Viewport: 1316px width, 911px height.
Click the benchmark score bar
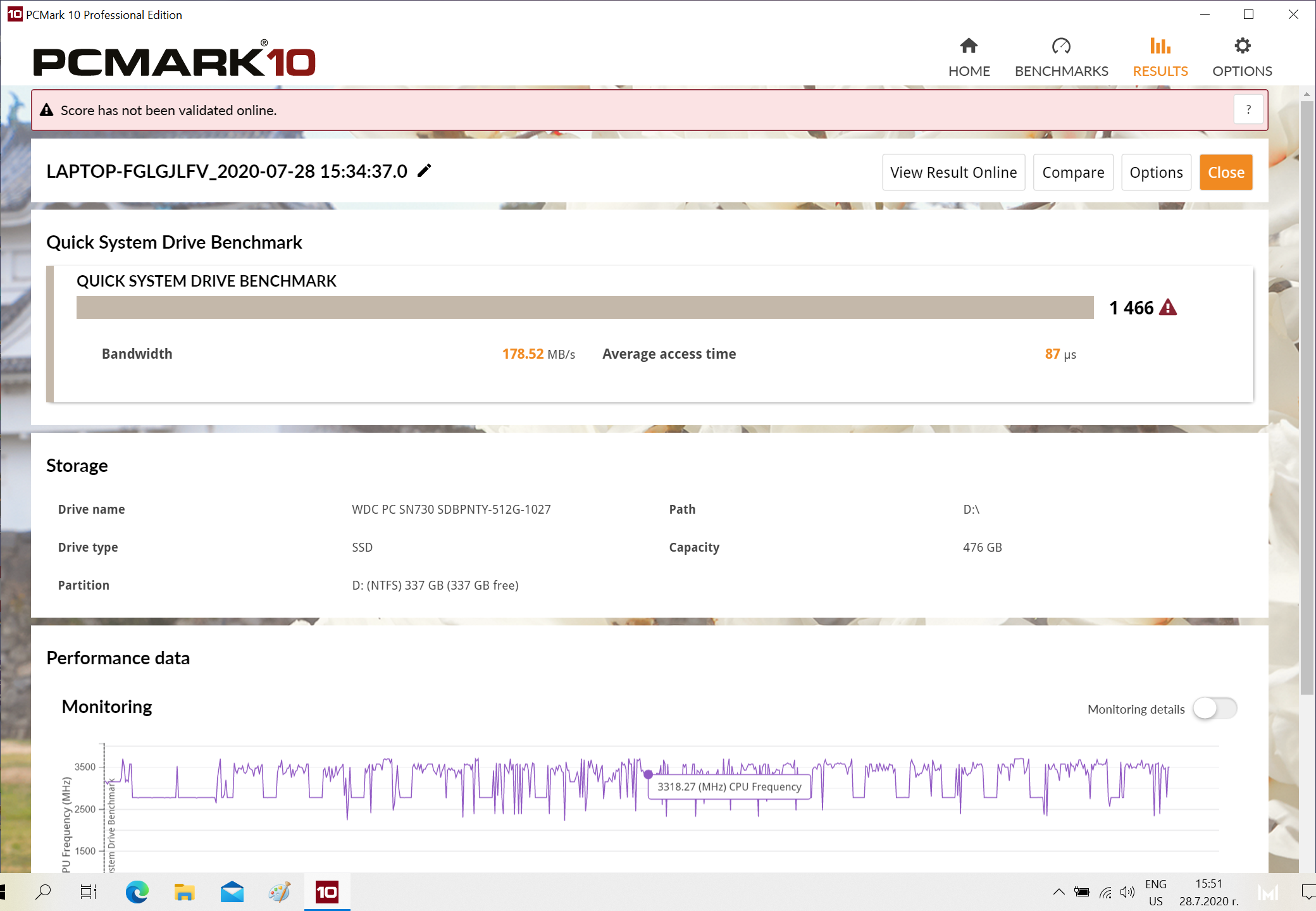(585, 307)
